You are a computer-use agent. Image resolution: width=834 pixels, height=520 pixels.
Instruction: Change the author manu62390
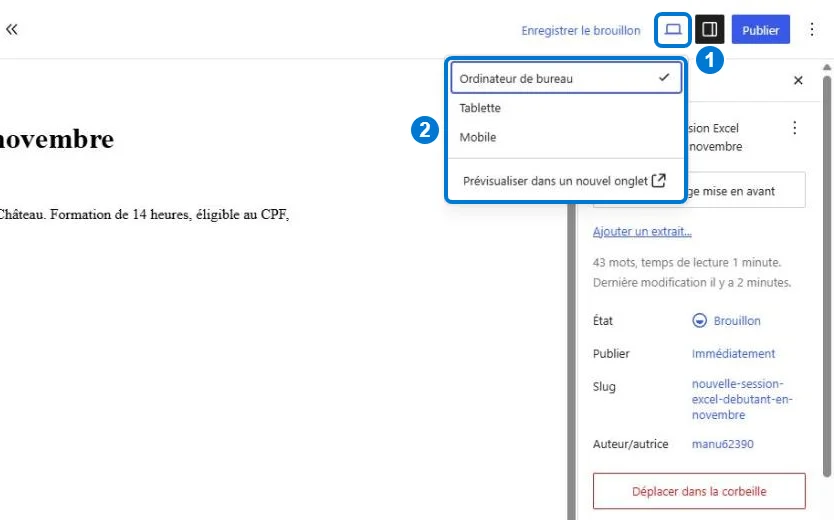(722, 444)
